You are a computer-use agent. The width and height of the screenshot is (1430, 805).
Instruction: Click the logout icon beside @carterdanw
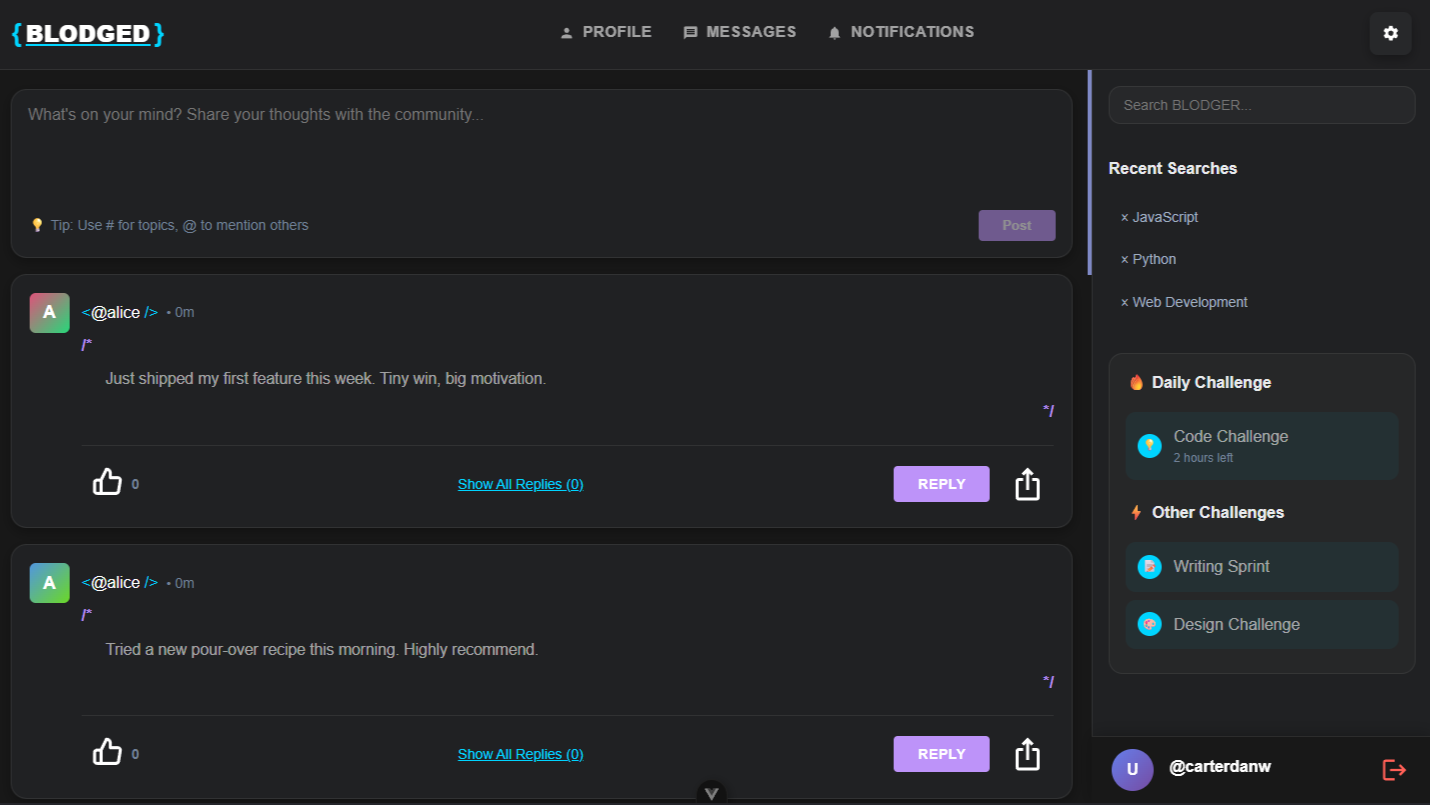1394,769
